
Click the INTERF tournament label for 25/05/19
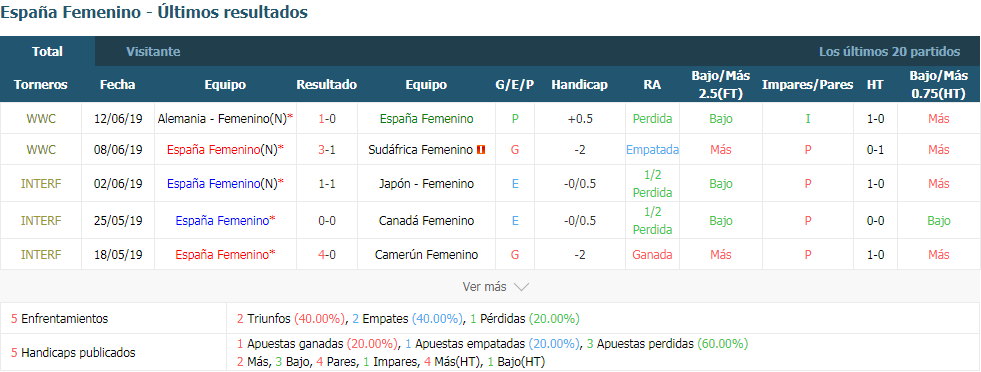click(41, 221)
